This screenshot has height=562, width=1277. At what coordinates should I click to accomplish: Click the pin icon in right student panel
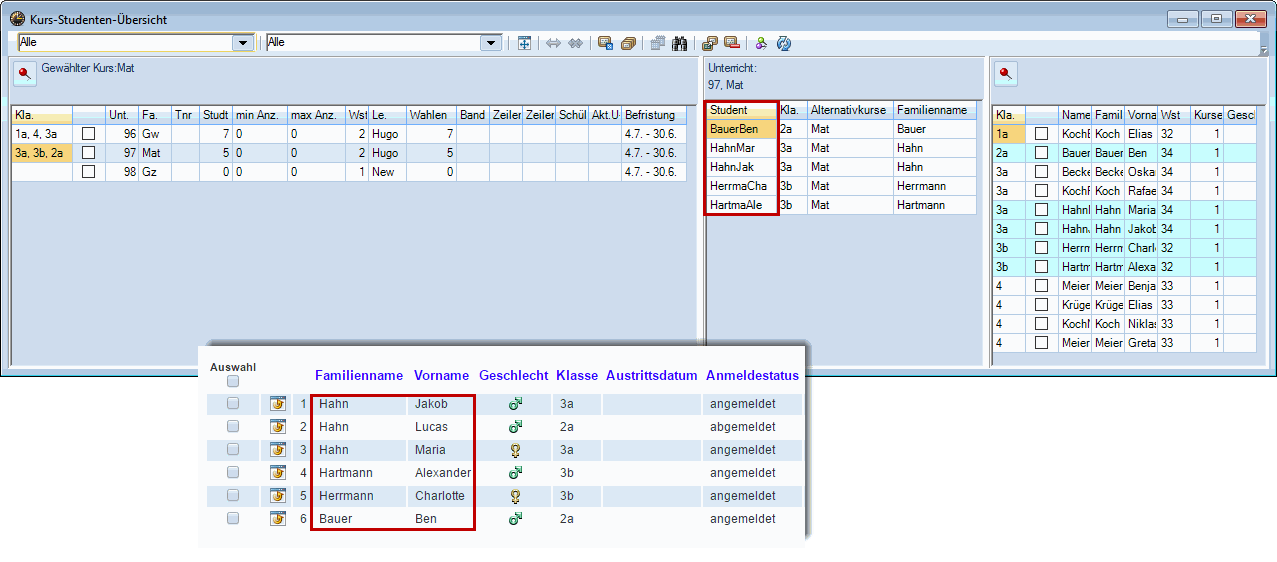(x=1005, y=74)
